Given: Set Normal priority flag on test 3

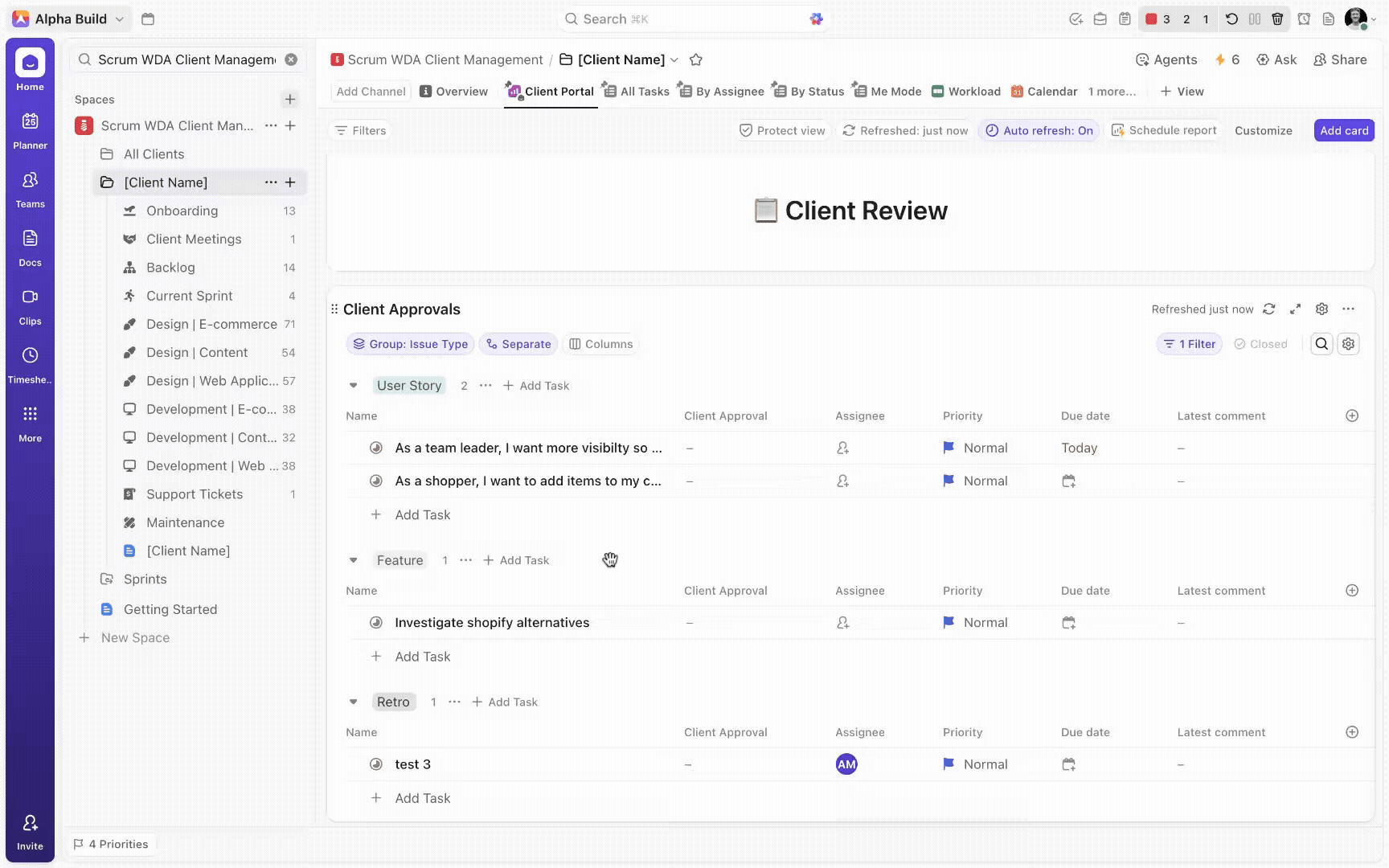Looking at the screenshot, I should click(949, 764).
